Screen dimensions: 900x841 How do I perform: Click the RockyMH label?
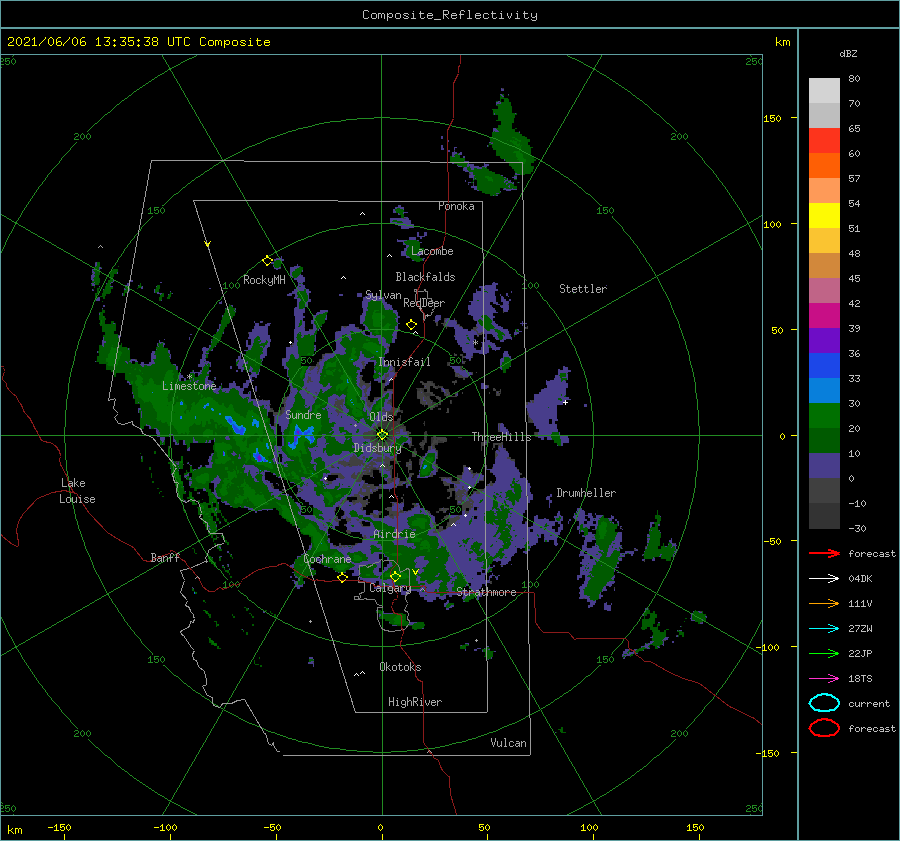coord(264,280)
